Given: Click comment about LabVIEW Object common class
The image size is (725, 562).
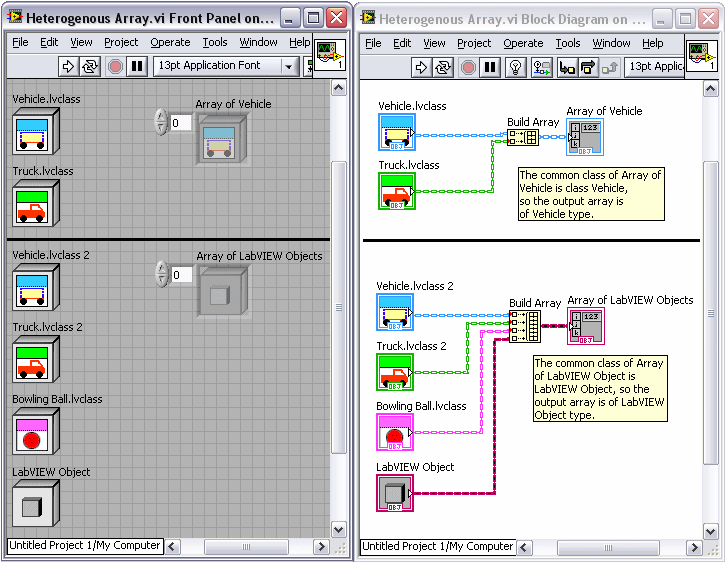Looking at the screenshot, I should point(600,389).
